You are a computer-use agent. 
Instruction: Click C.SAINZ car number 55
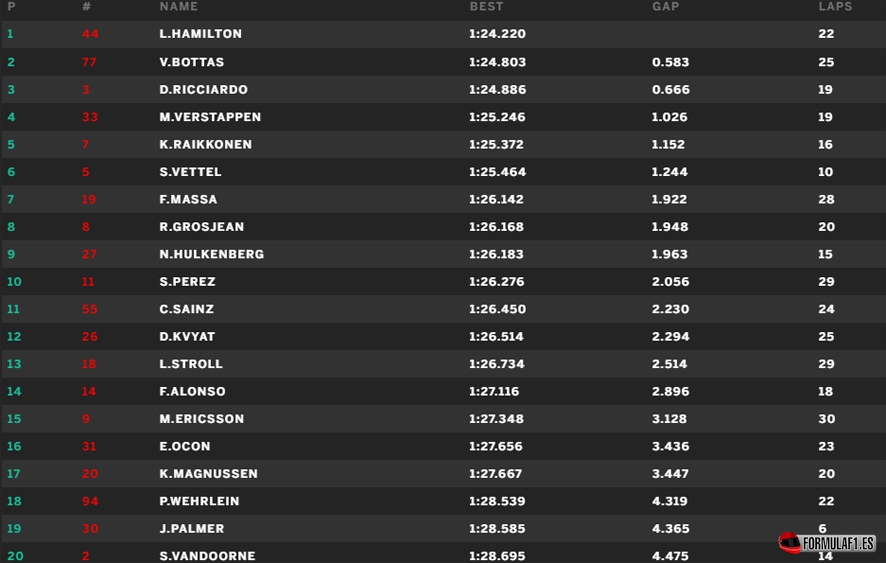[x=89, y=309]
